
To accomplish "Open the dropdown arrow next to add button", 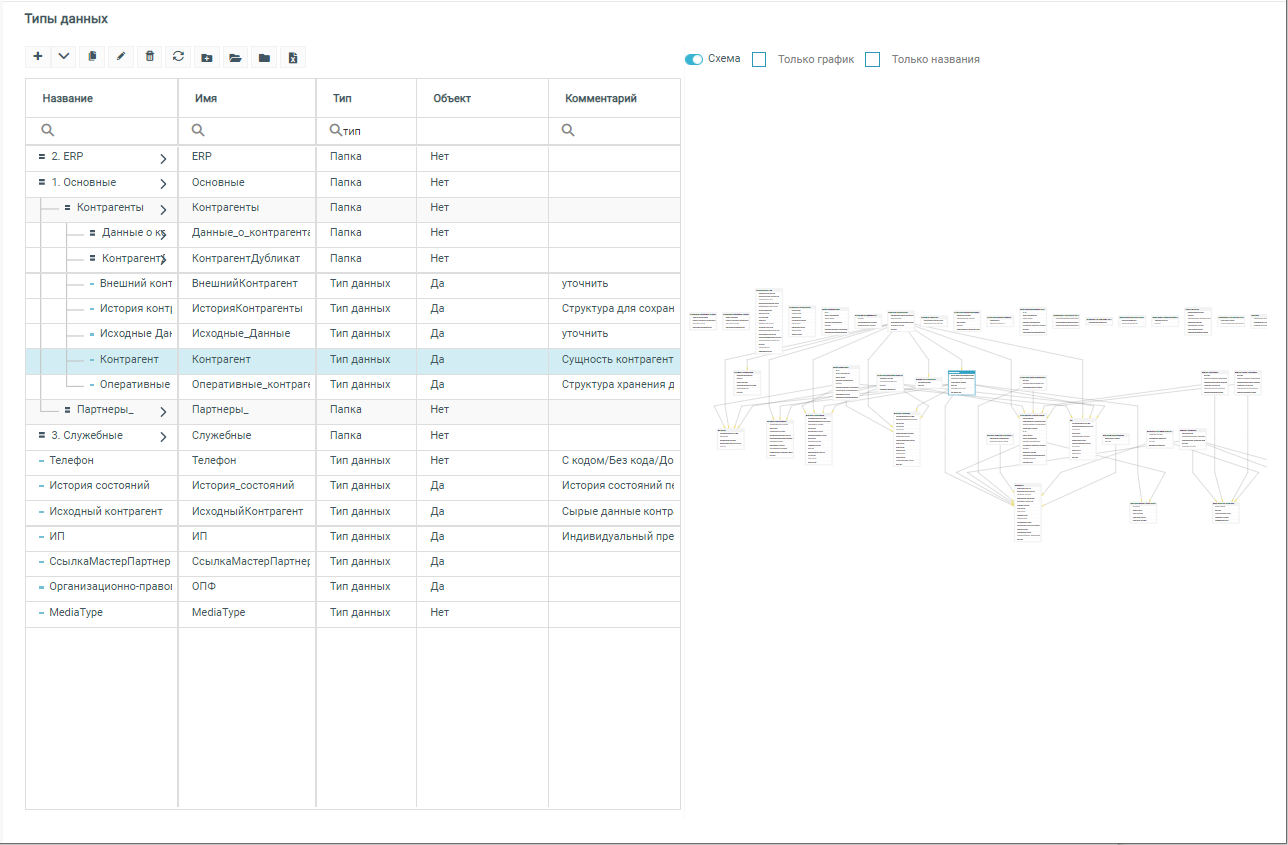I will pyautogui.click(x=64, y=57).
